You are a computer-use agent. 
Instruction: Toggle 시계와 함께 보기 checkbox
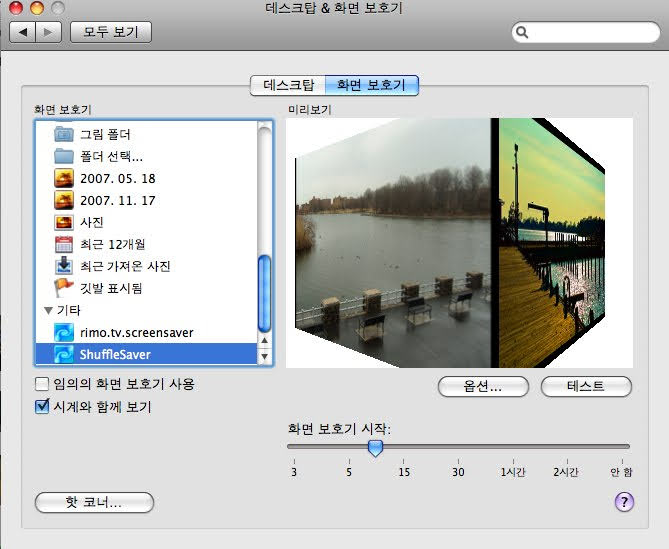(41, 406)
